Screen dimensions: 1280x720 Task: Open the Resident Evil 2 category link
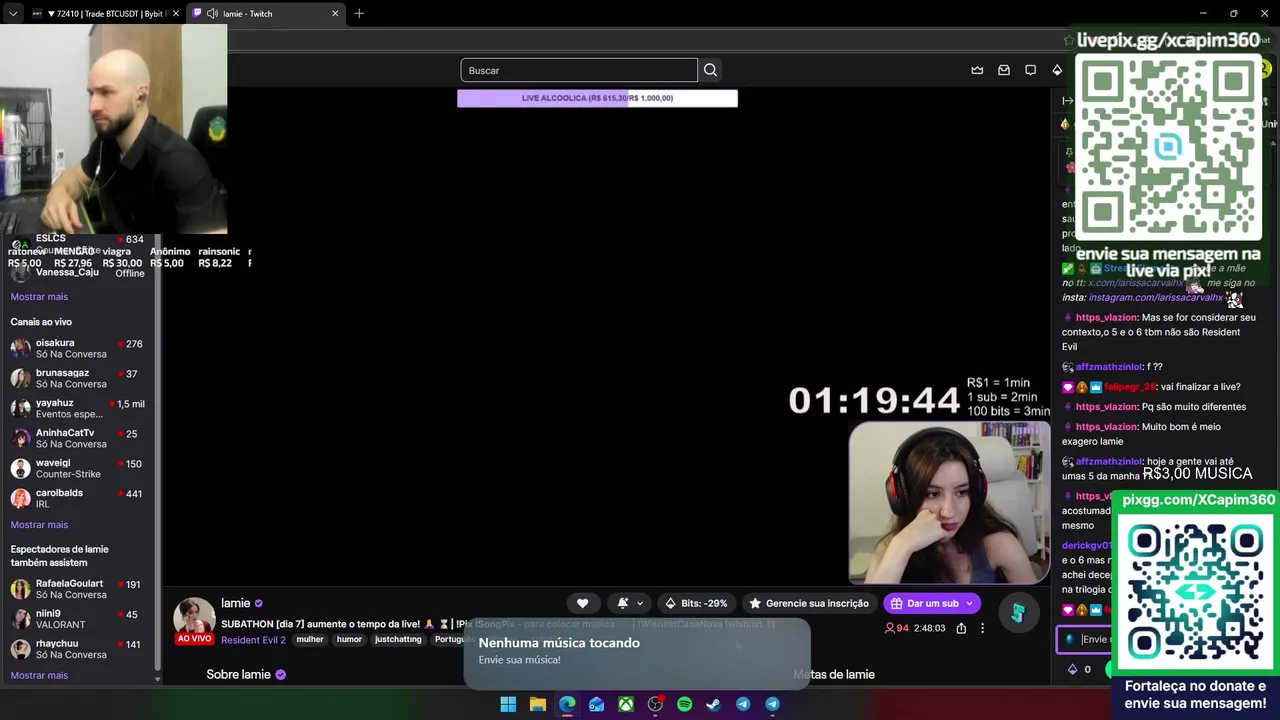click(x=253, y=640)
